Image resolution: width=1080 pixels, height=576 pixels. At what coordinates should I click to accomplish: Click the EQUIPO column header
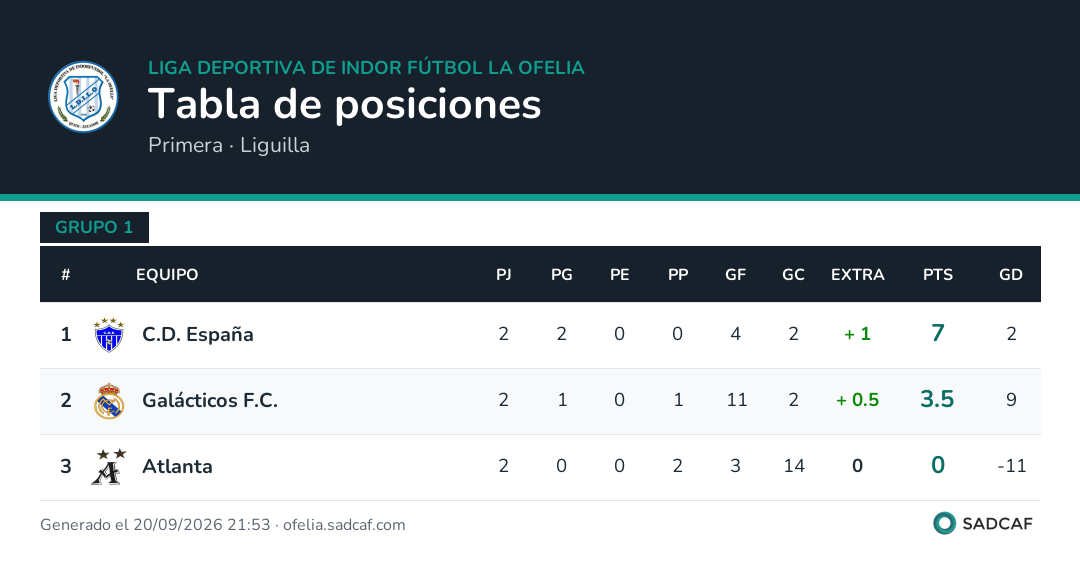pyautogui.click(x=167, y=275)
